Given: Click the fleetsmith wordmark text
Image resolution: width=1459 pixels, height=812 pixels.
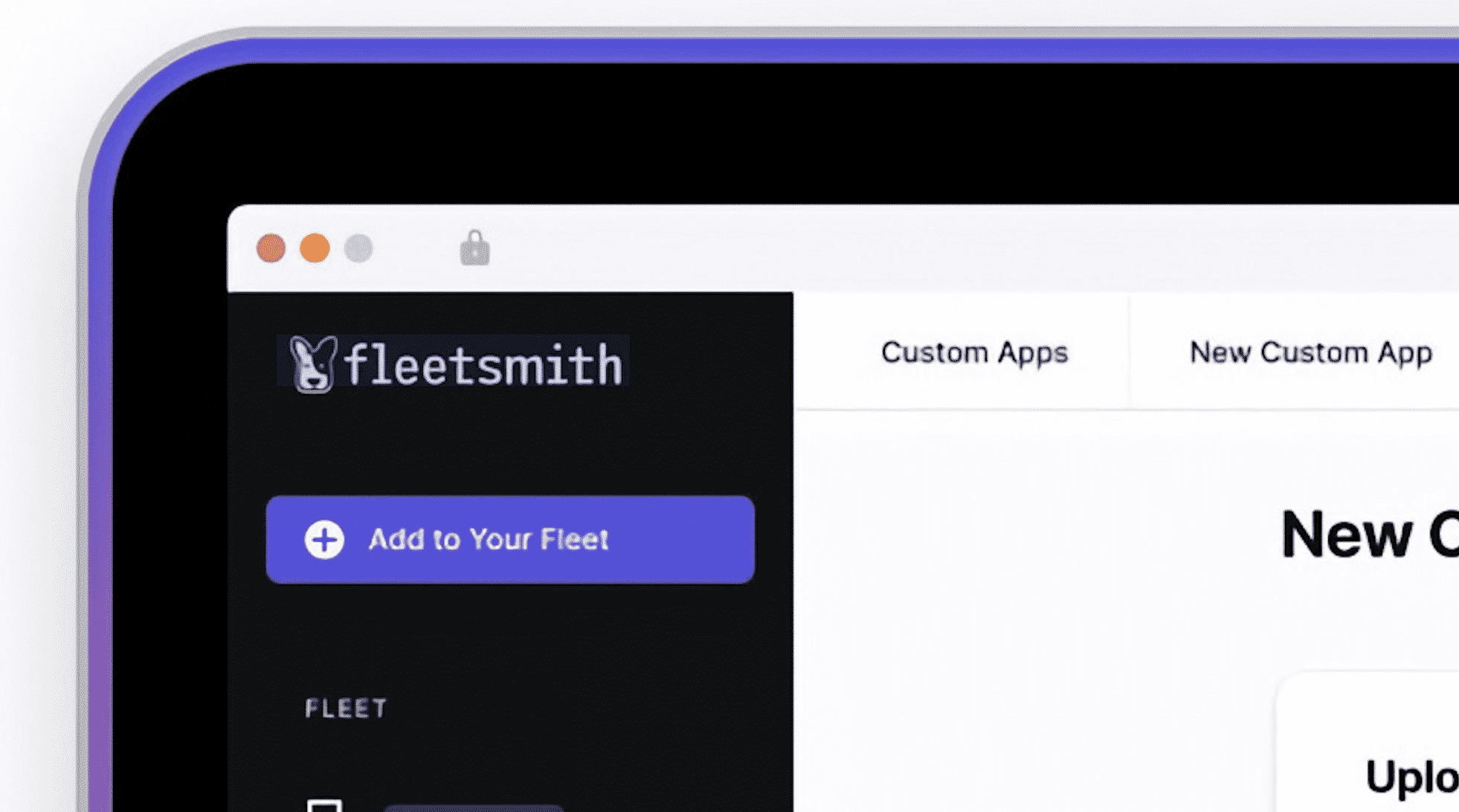Looking at the screenshot, I should point(483,365).
